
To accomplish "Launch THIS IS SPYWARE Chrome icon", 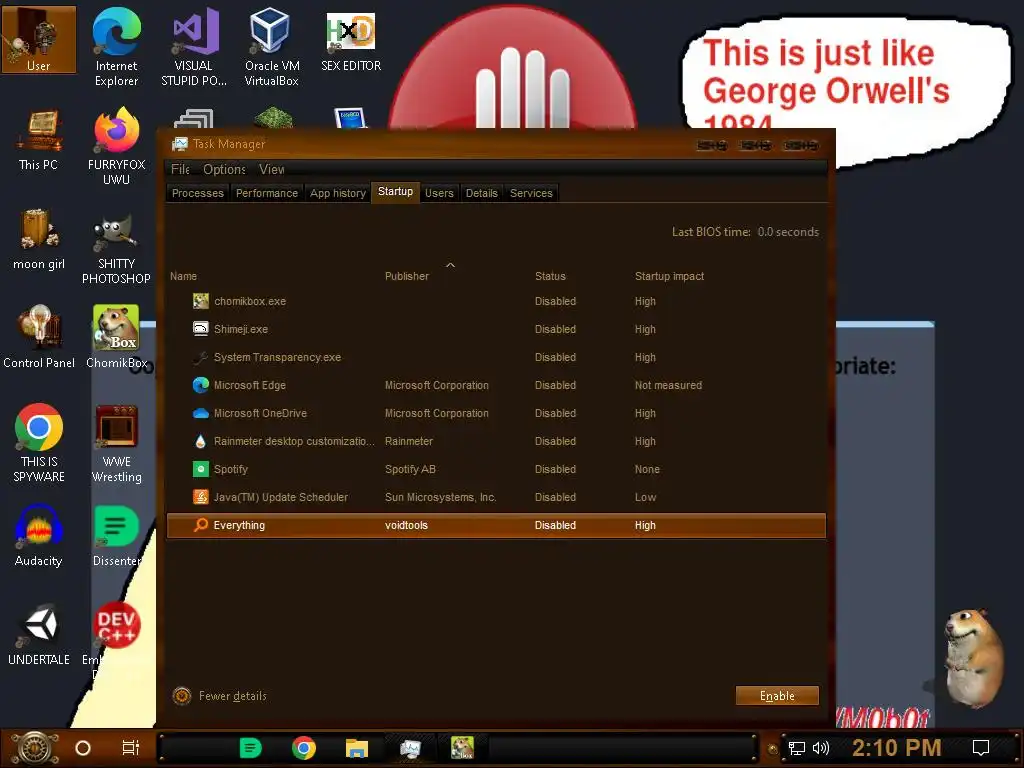I will pyautogui.click(x=39, y=443).
